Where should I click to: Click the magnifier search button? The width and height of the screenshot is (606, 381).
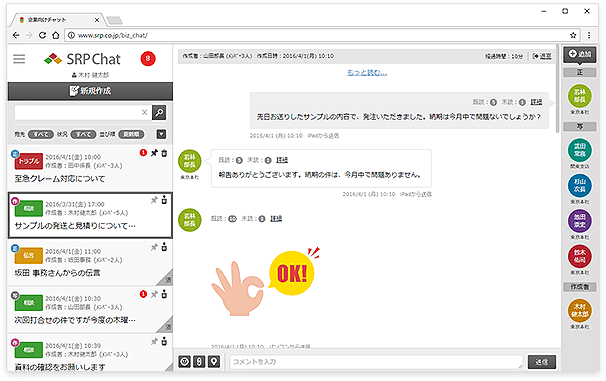[x=159, y=112]
